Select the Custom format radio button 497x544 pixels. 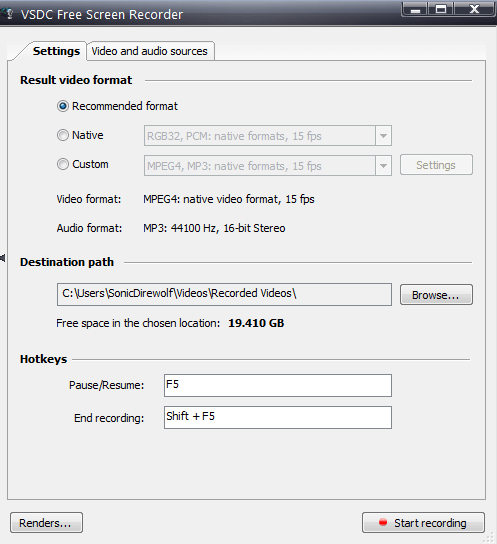(63, 164)
